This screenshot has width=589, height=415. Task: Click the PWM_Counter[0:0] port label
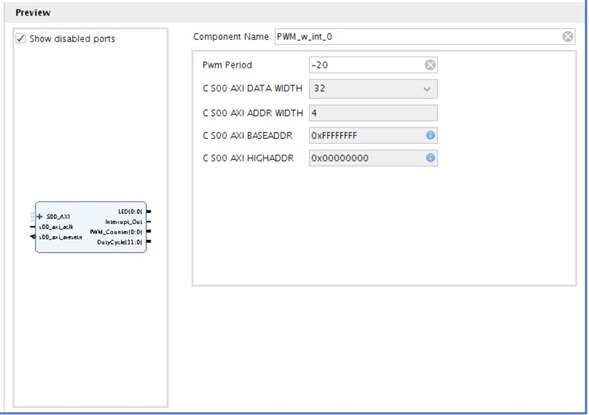(x=116, y=232)
